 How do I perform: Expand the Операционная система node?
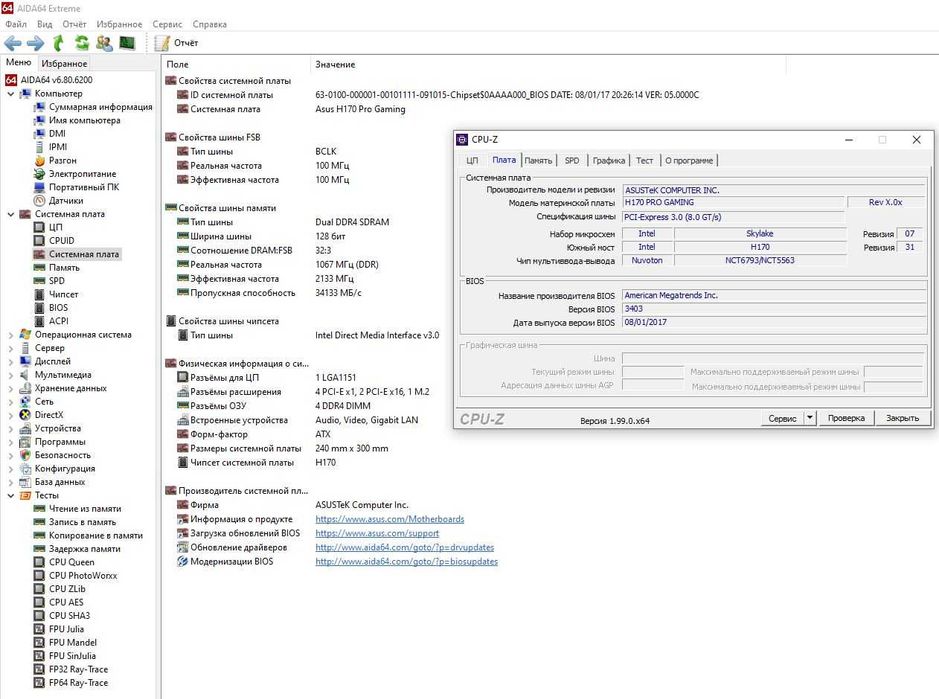11,335
